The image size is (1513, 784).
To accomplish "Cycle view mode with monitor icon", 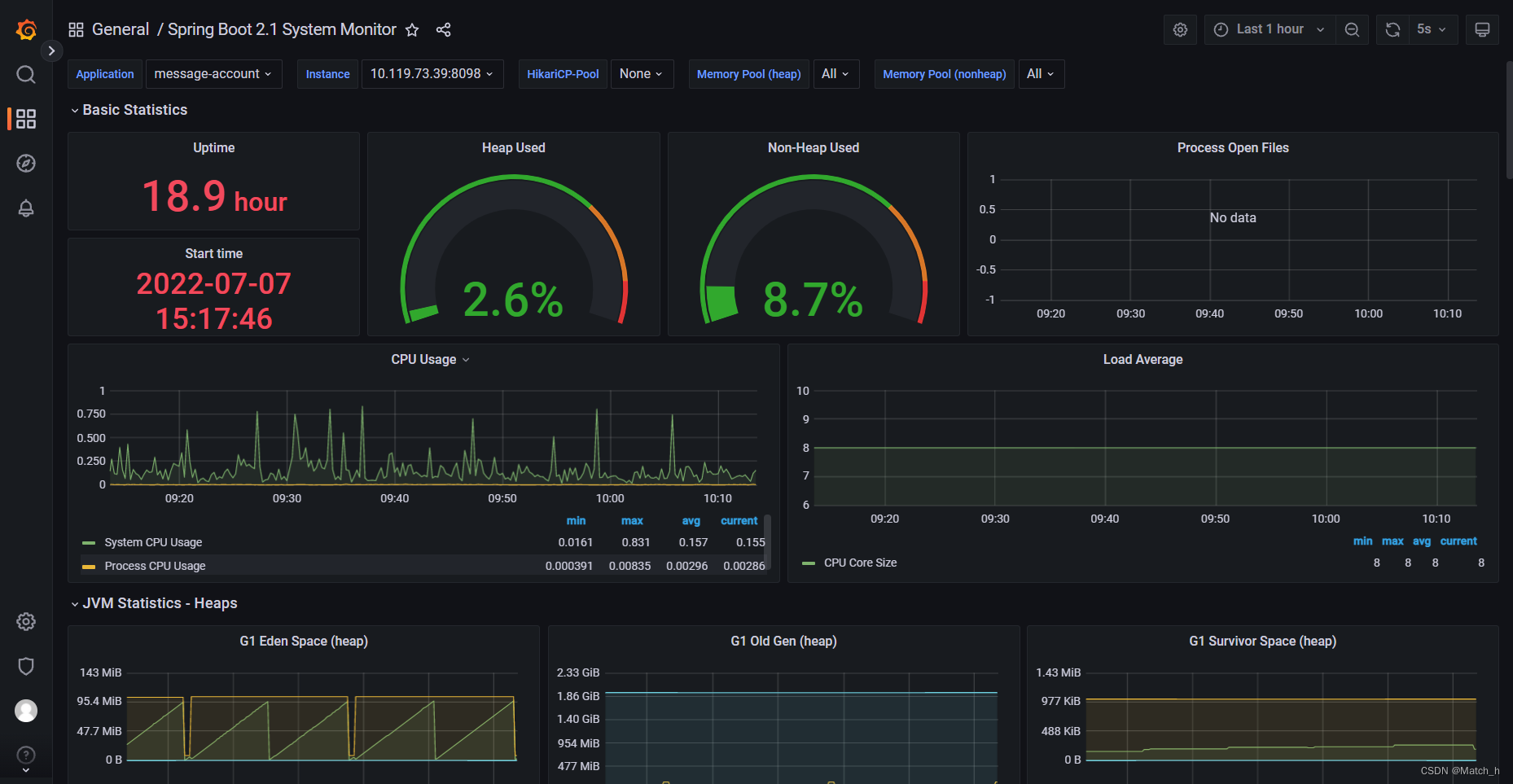I will coord(1482,29).
